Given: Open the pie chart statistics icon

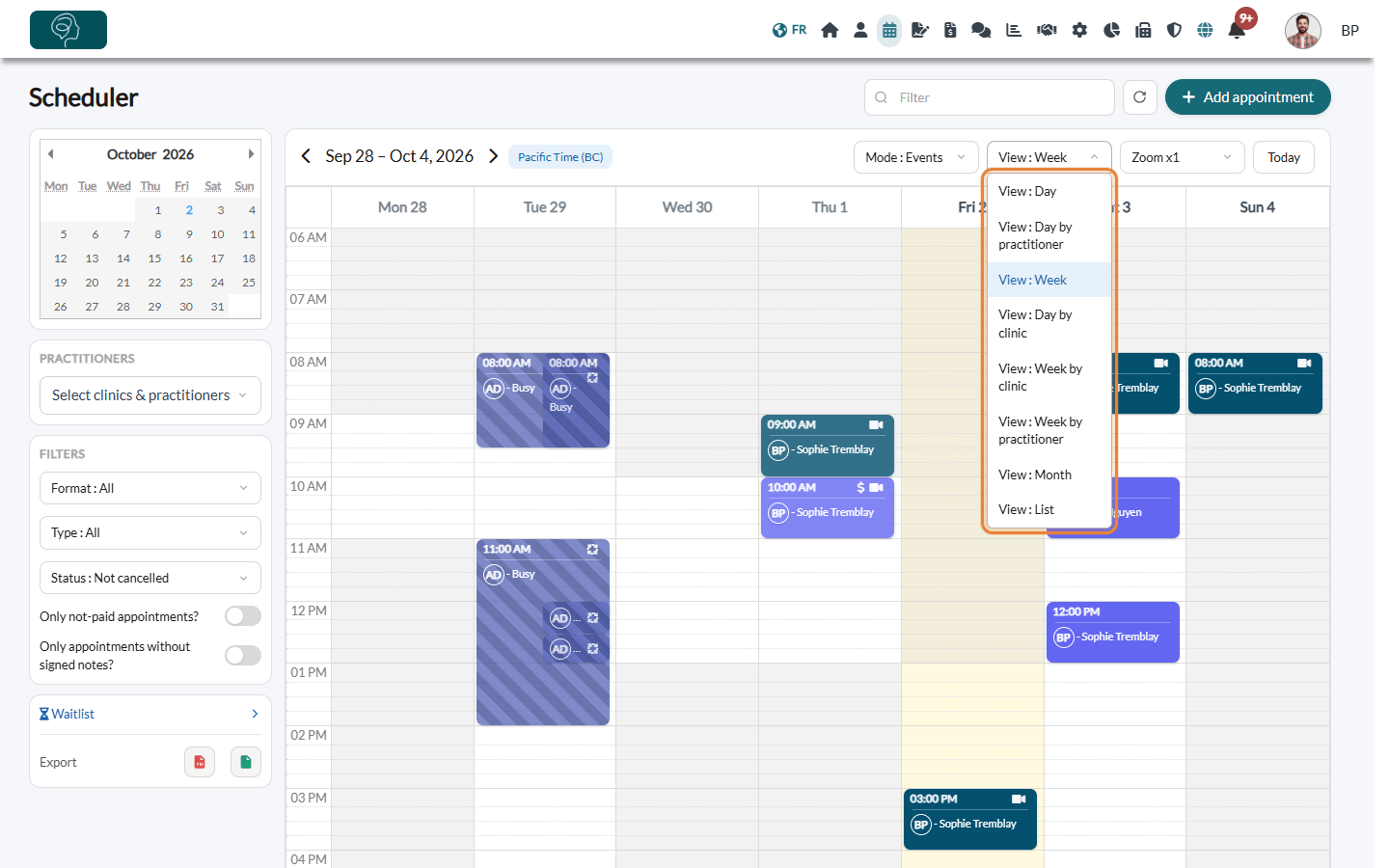Looking at the screenshot, I should click(1111, 30).
